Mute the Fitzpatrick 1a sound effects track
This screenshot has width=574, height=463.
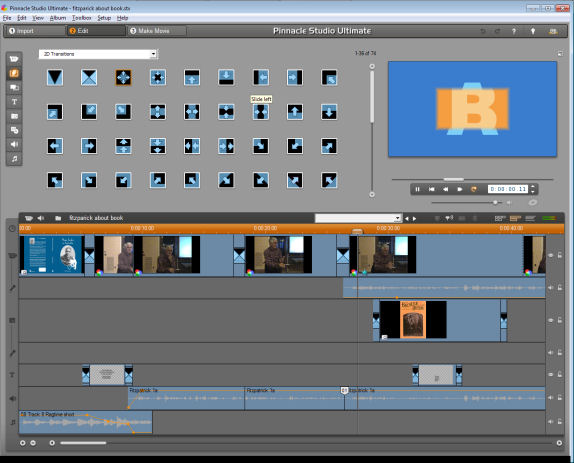[x=551, y=397]
